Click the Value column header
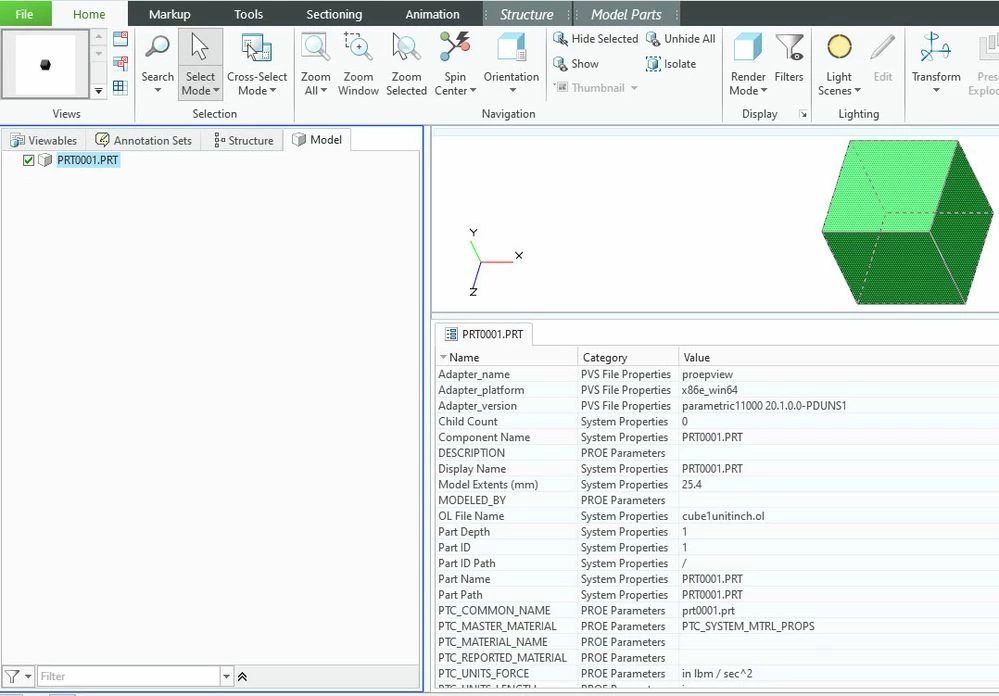This screenshot has width=999, height=696. point(838,358)
